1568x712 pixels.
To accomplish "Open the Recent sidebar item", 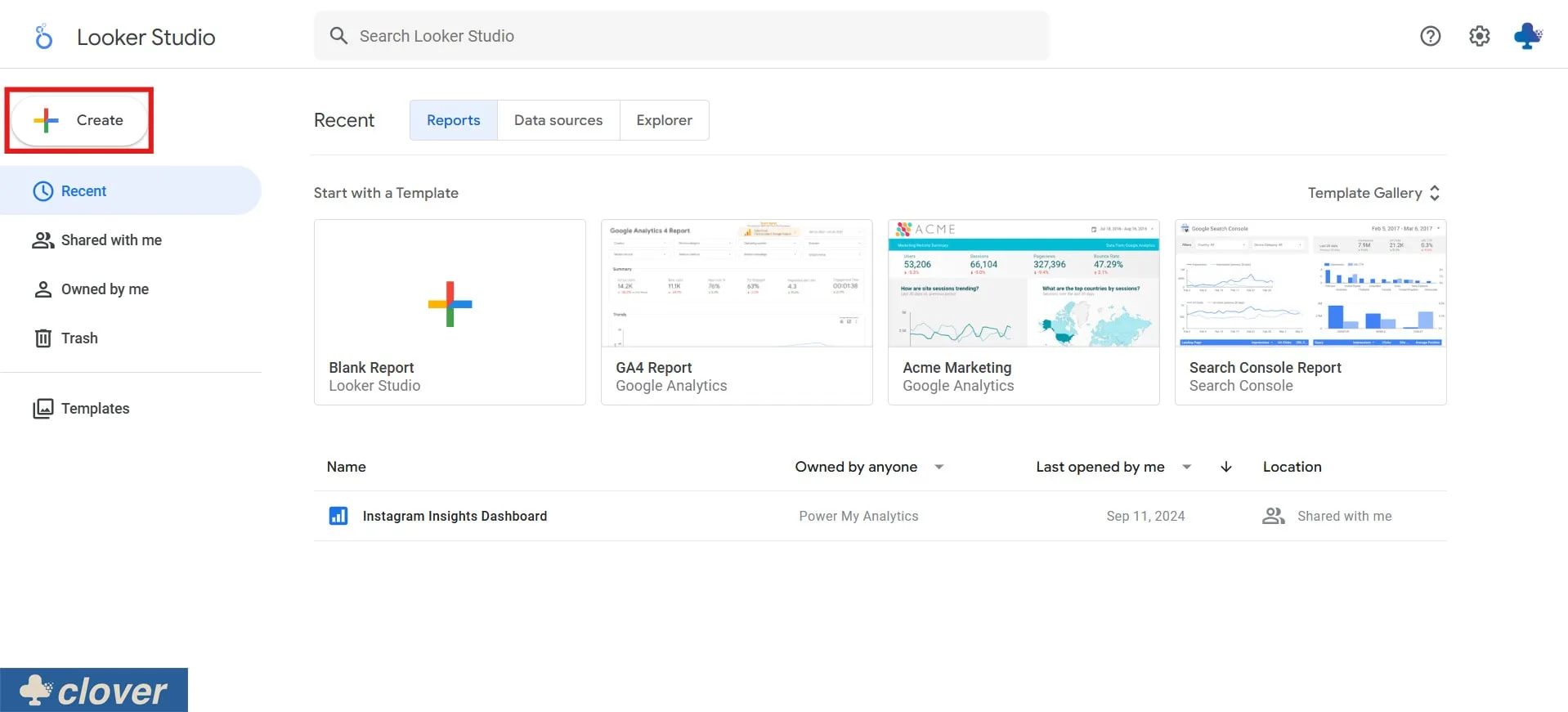I will point(131,191).
